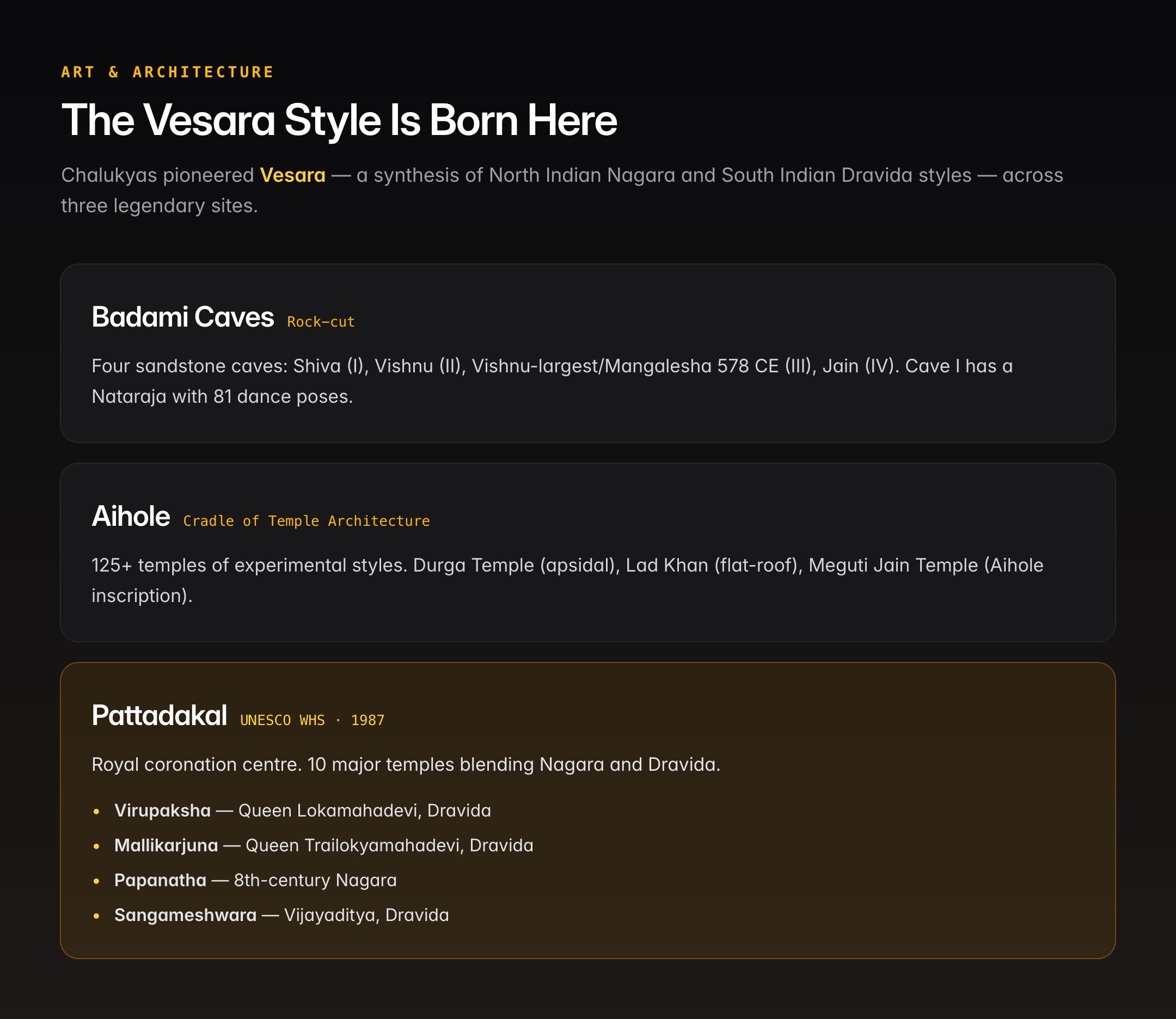Click the 'Cradle of Temple Architecture' tag
Viewport: 1176px width, 1019px height.
tap(307, 521)
